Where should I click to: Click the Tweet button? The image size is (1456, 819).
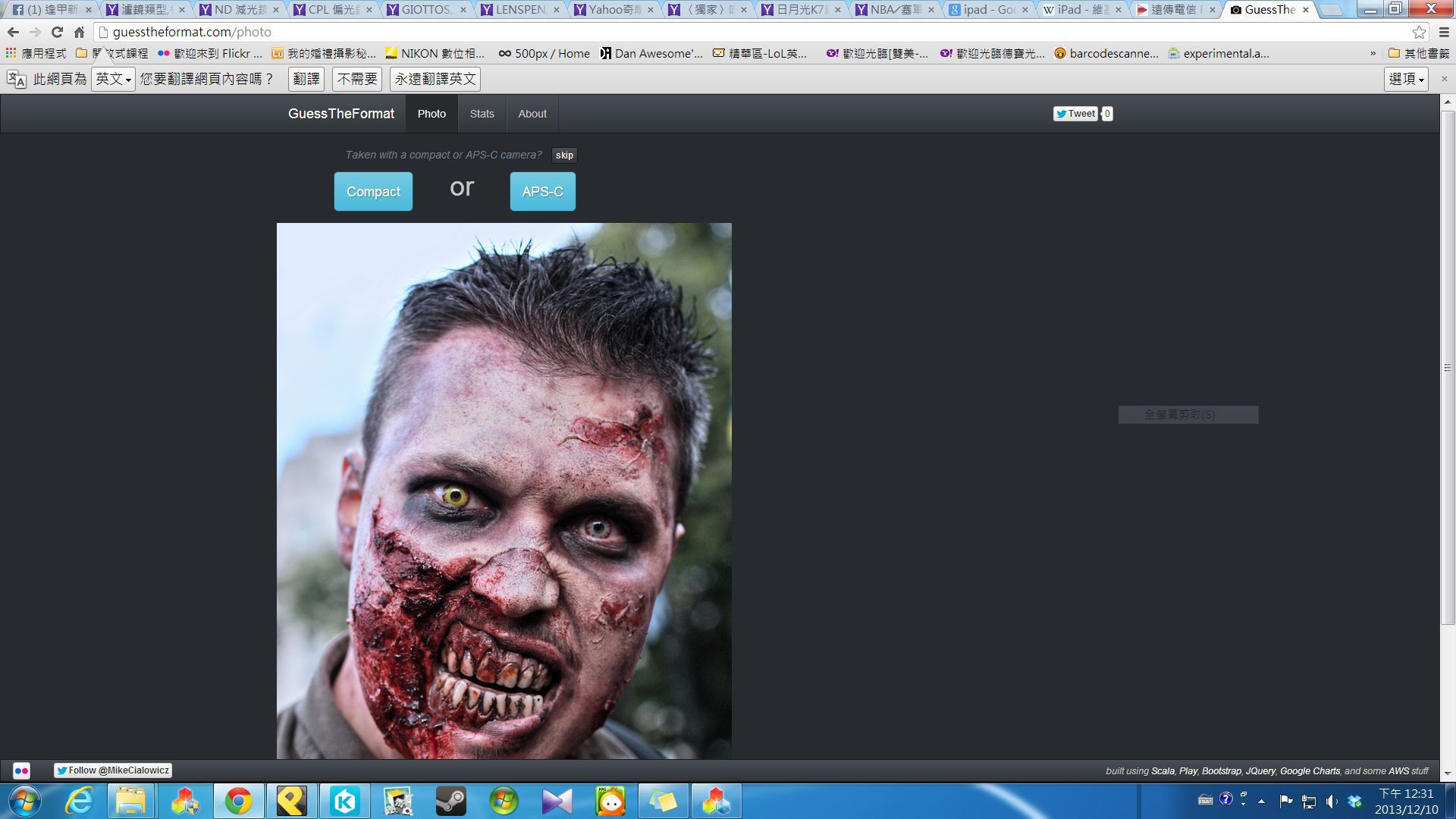1075,114
